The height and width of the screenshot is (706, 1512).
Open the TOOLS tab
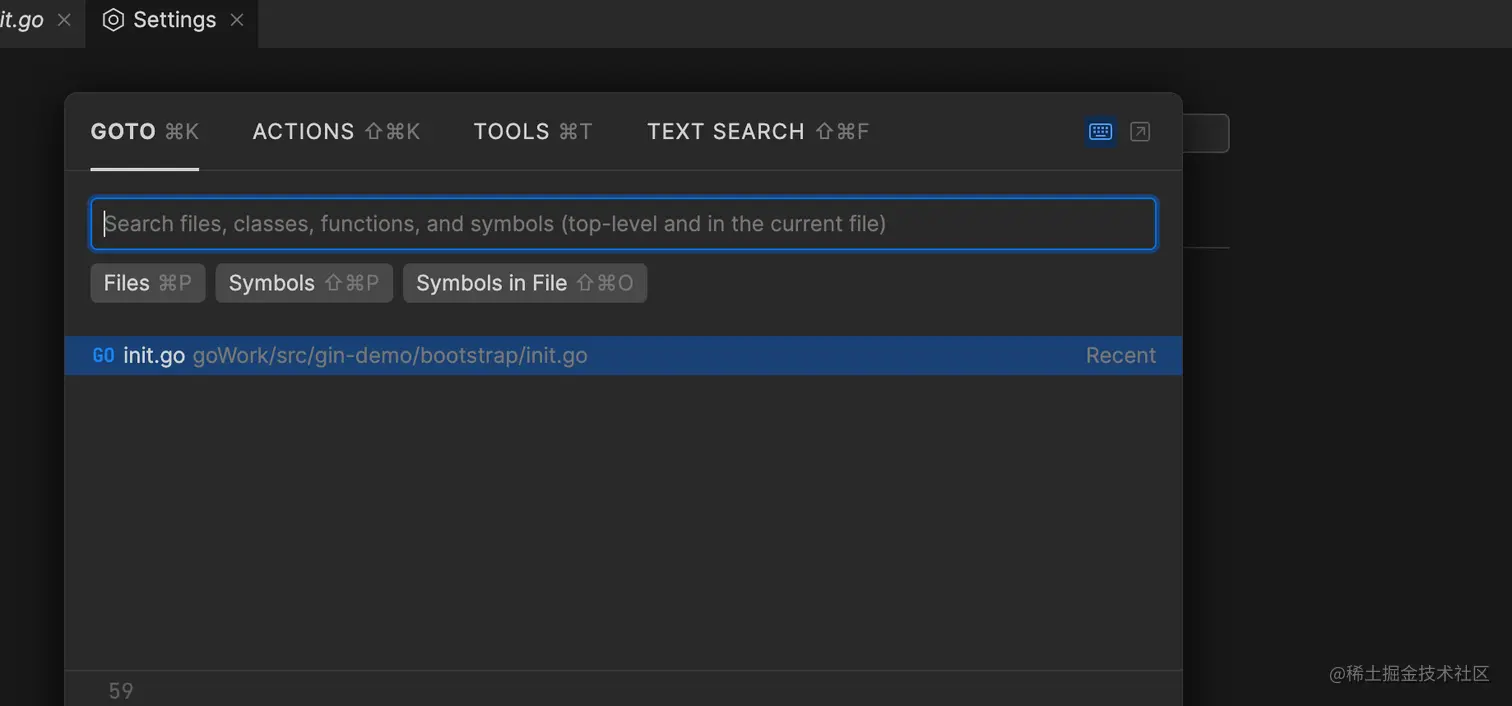(x=533, y=132)
